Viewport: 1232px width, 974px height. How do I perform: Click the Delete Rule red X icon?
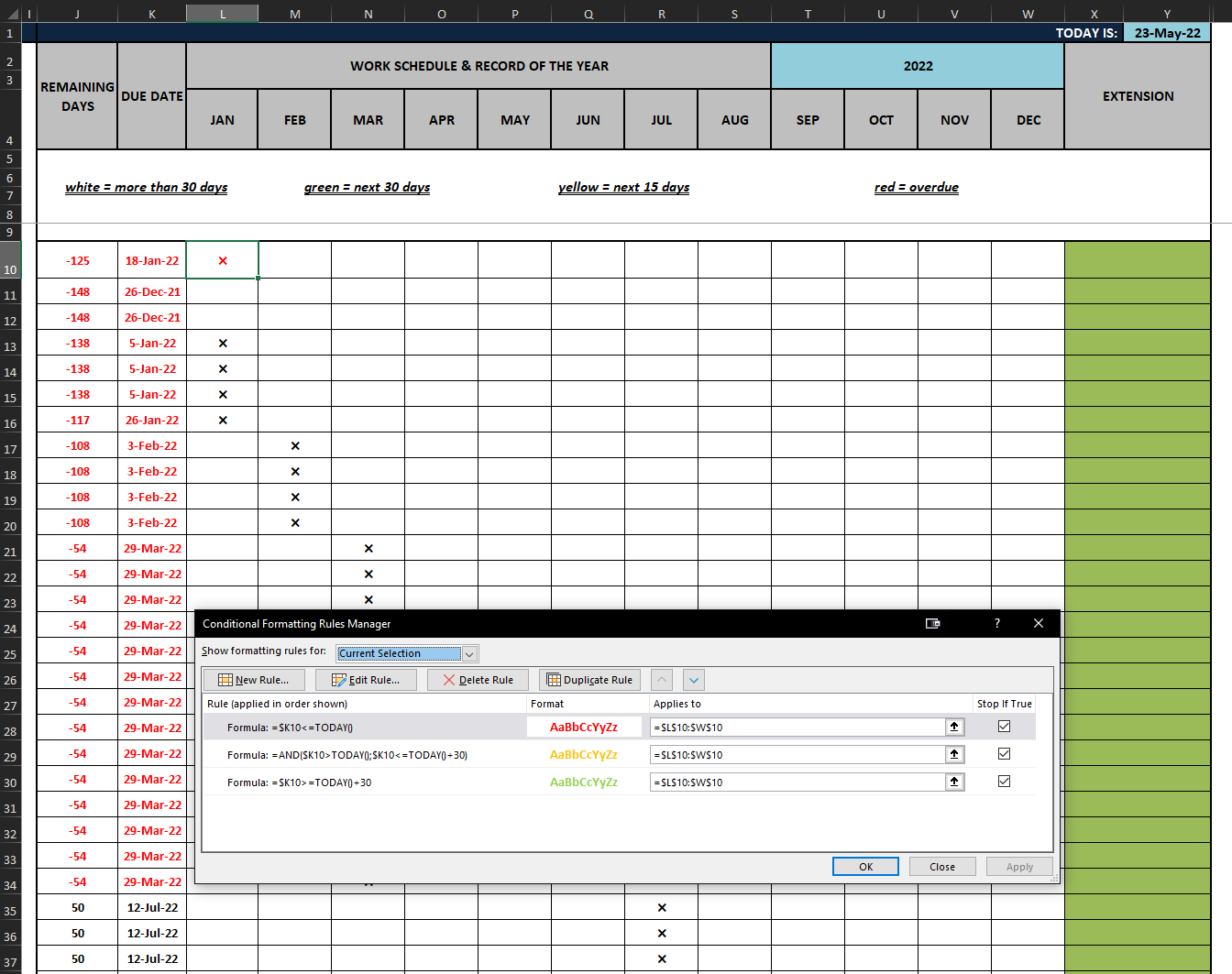(450, 679)
